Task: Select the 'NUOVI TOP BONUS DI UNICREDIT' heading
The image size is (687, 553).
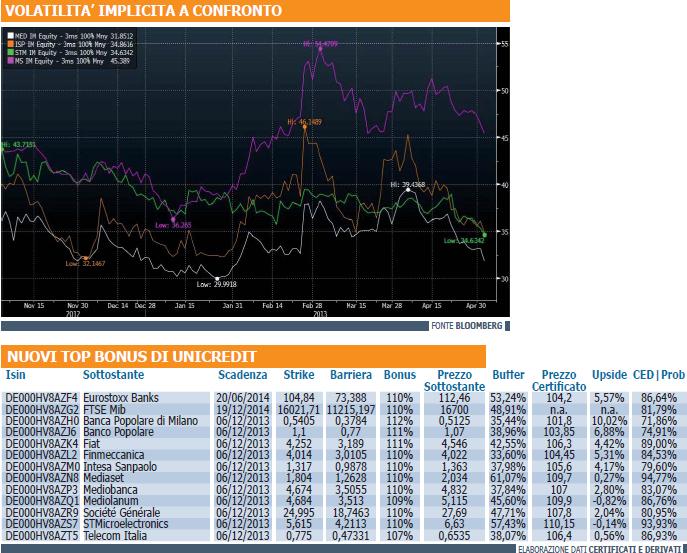Action: (x=131, y=357)
